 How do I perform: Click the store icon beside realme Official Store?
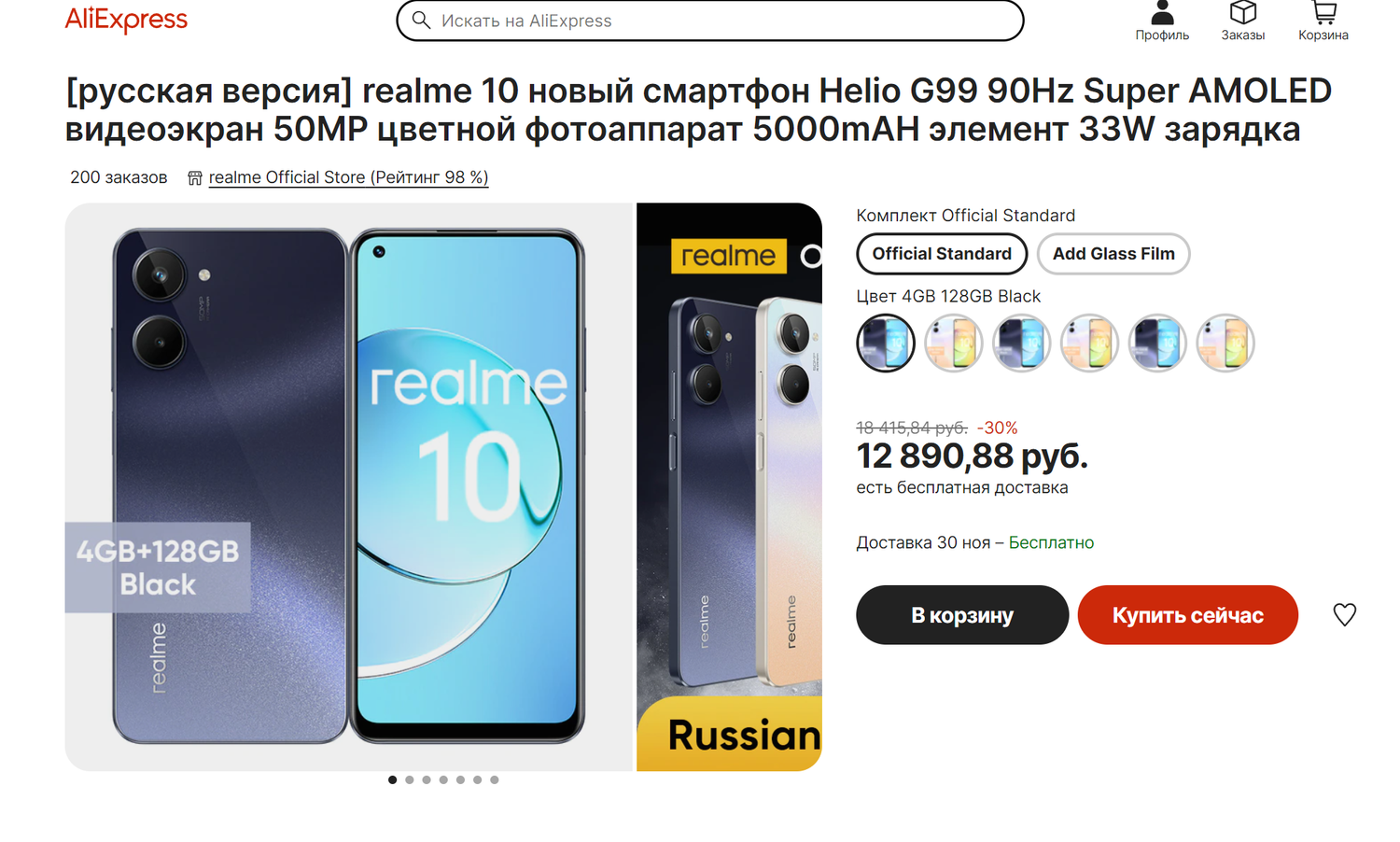tap(194, 177)
